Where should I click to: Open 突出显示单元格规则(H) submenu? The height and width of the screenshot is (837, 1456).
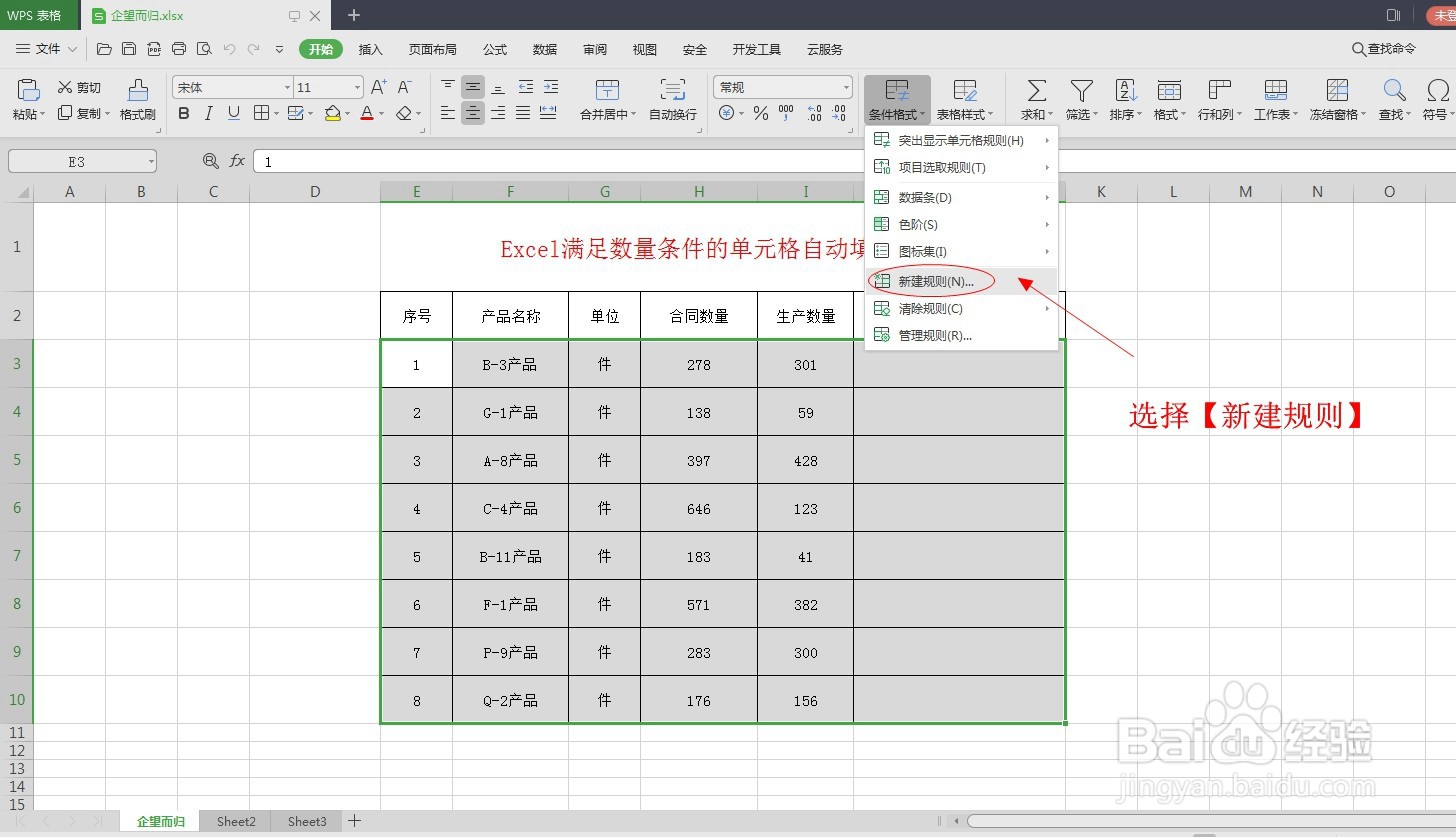coord(961,140)
